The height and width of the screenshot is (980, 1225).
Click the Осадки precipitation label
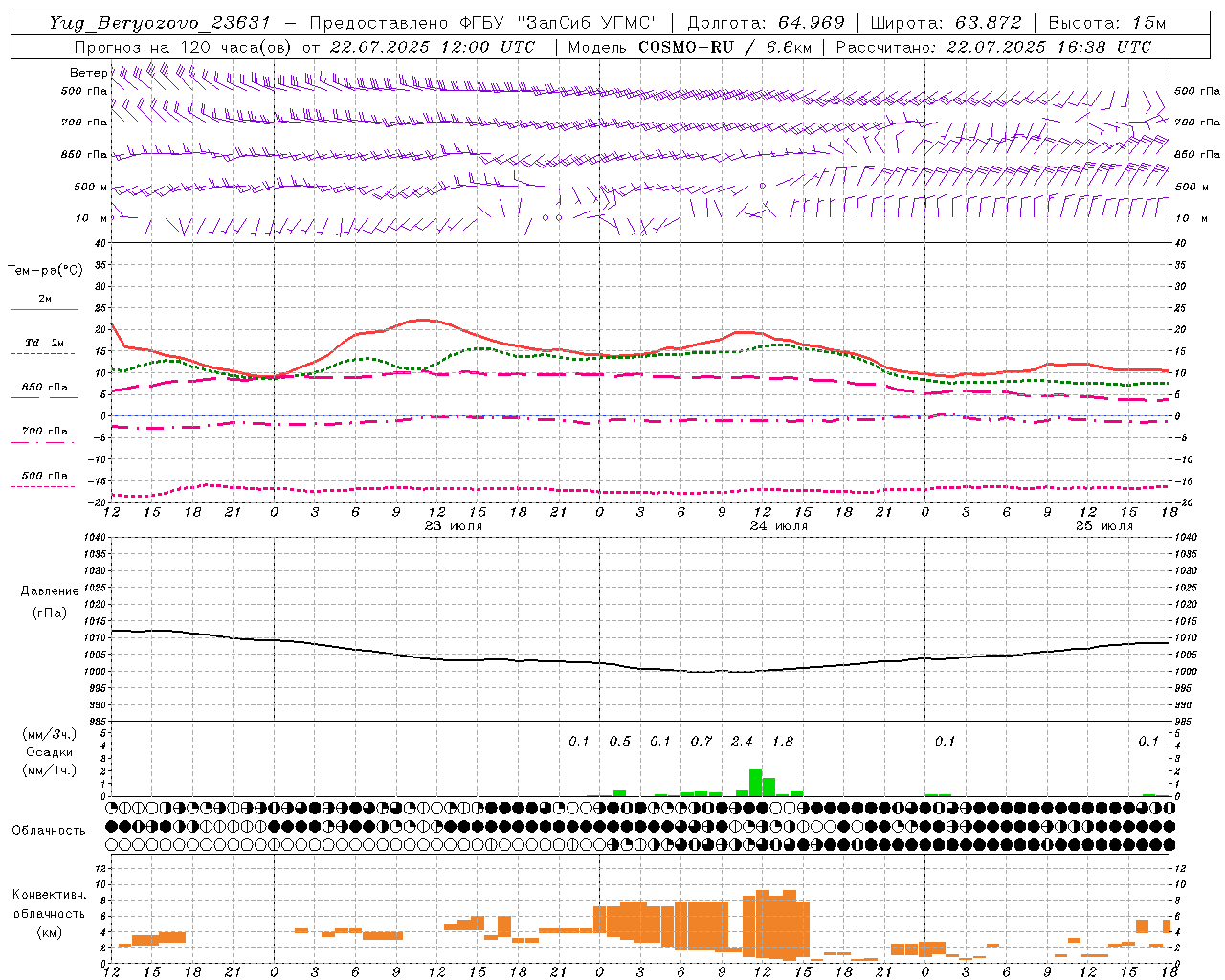tap(49, 752)
